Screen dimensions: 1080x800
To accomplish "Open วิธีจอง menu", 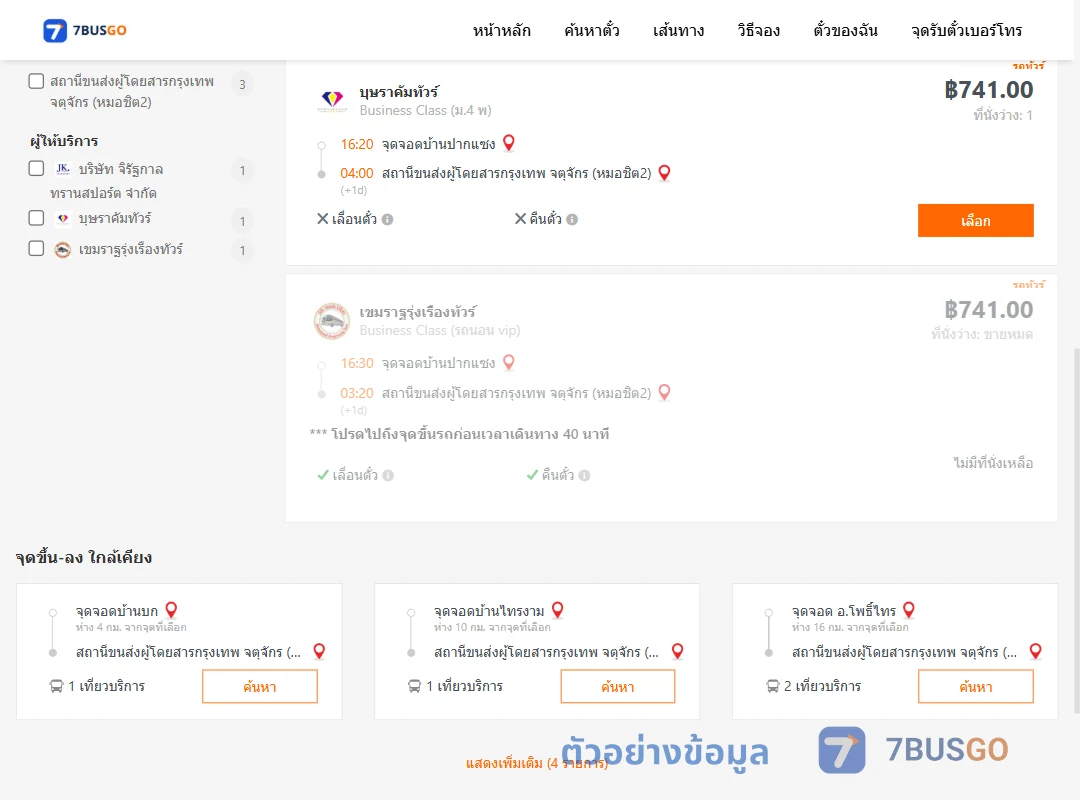I will coord(758,30).
